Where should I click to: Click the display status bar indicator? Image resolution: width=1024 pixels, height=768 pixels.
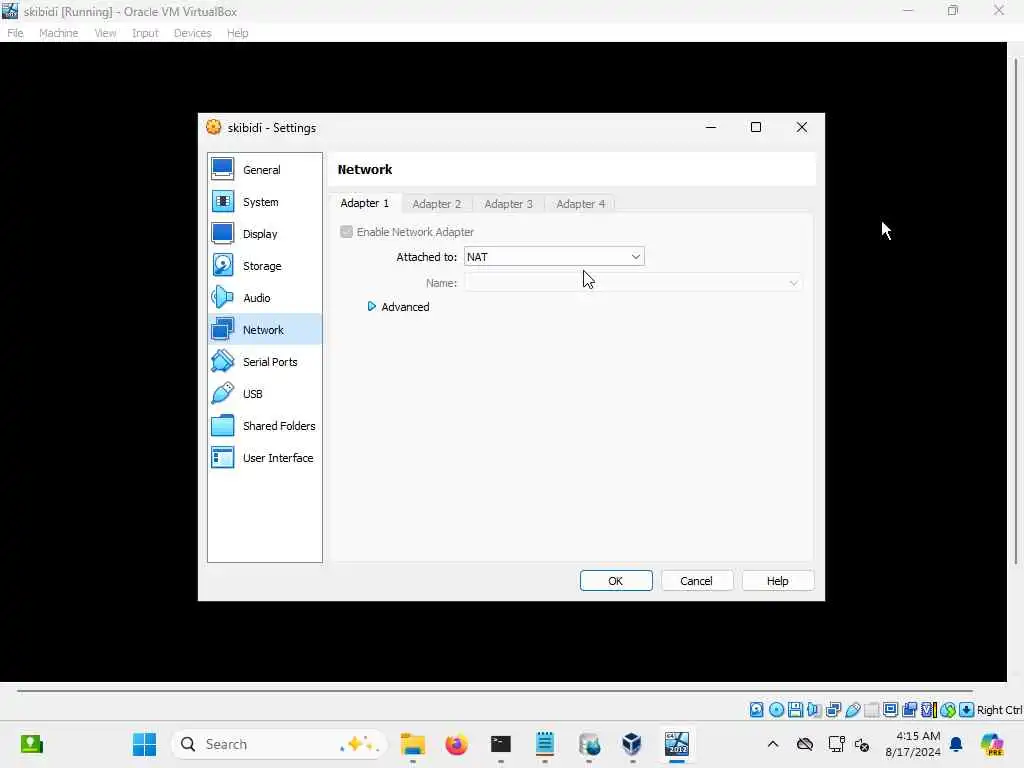(890, 710)
